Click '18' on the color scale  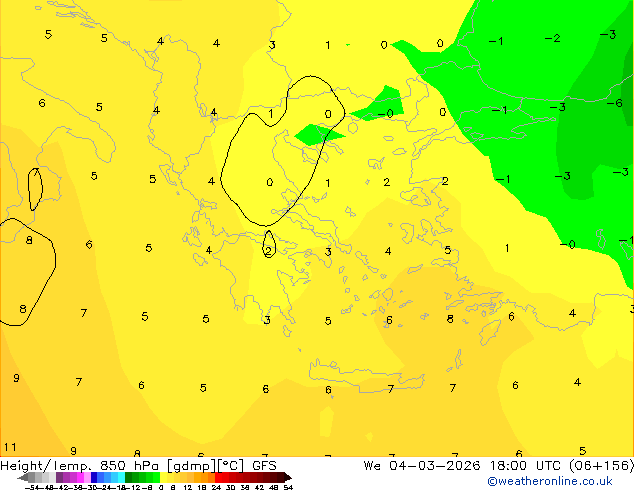tap(202, 487)
